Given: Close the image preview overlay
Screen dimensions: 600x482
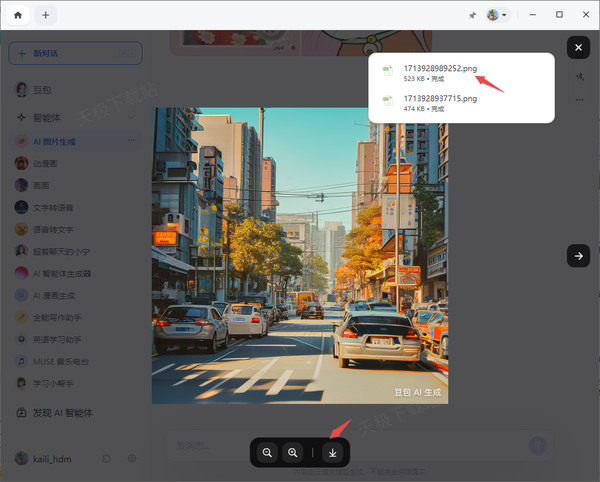Looking at the screenshot, I should pos(578,48).
